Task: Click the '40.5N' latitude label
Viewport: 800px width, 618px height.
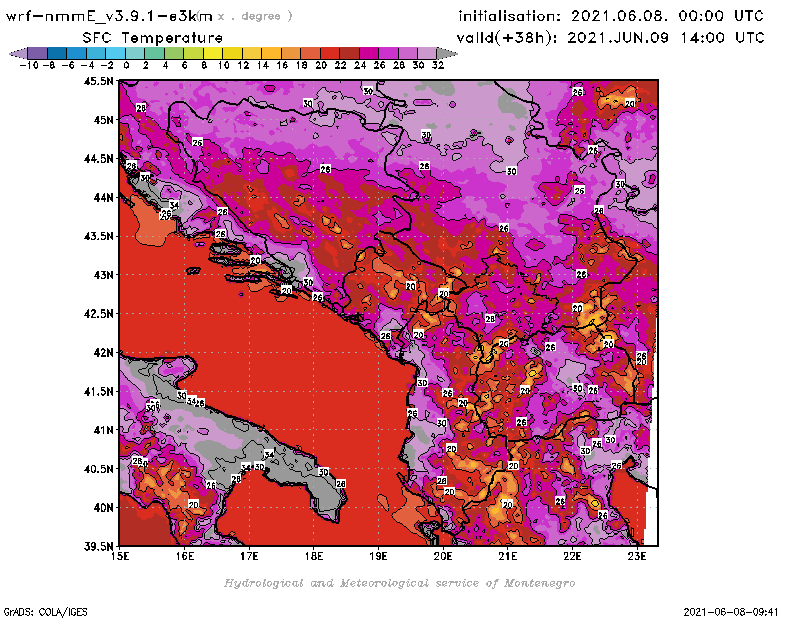Action: point(98,469)
